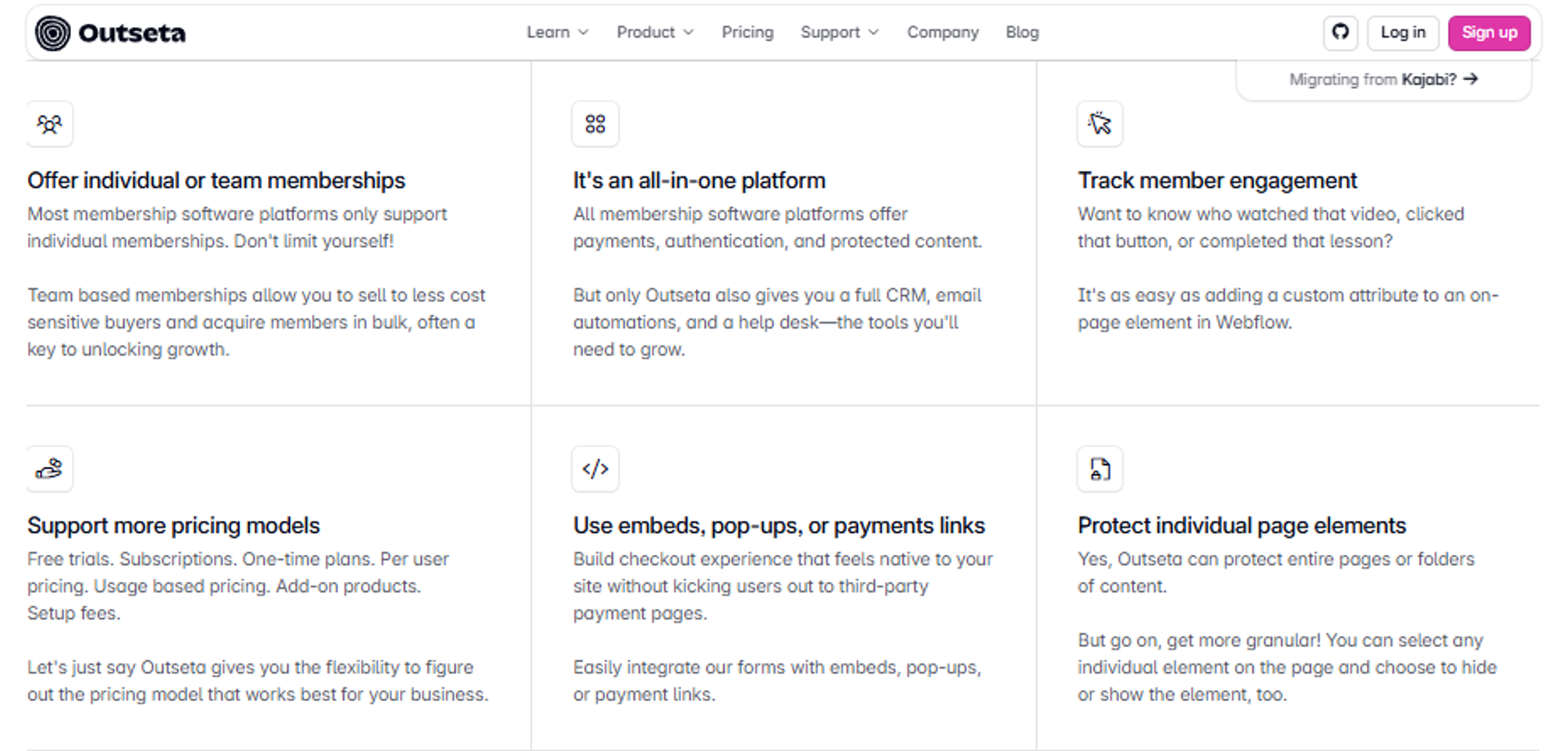The height and width of the screenshot is (751, 1568).
Task: Click heading It's an all-in-one platform
Action: [699, 181]
